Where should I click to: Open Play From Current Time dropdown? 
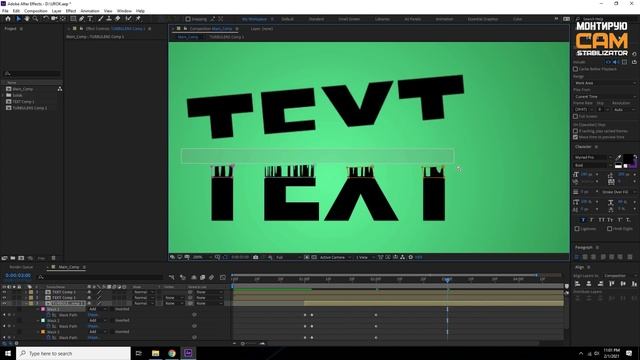pos(605,97)
